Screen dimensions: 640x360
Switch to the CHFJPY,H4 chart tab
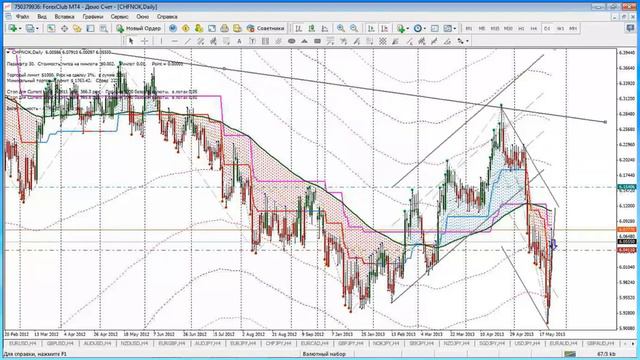278,344
